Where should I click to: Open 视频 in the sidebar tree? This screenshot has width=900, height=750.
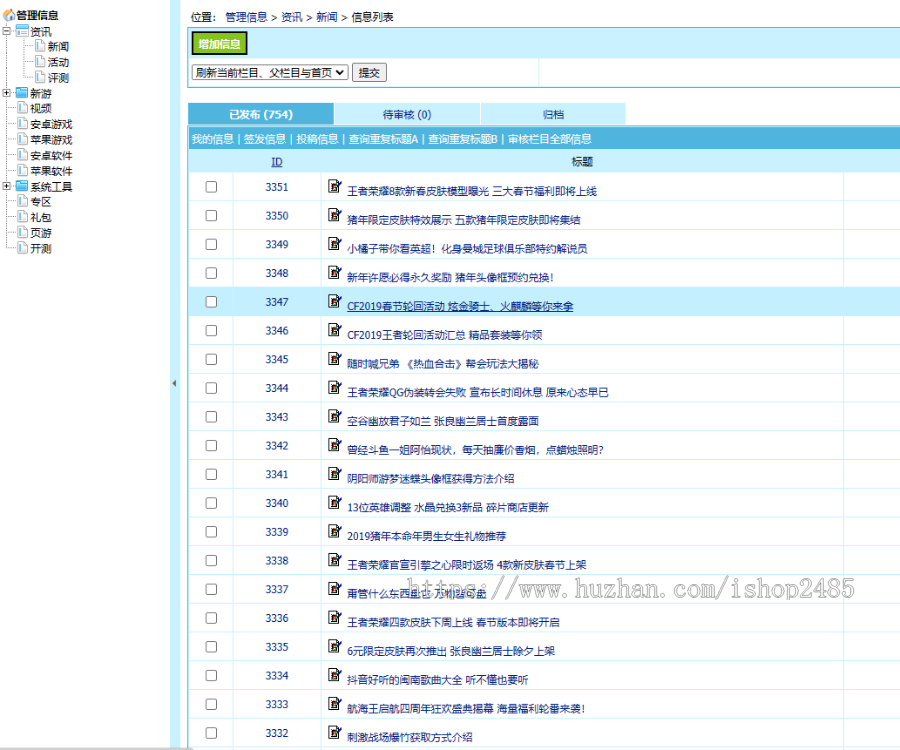click(x=41, y=108)
